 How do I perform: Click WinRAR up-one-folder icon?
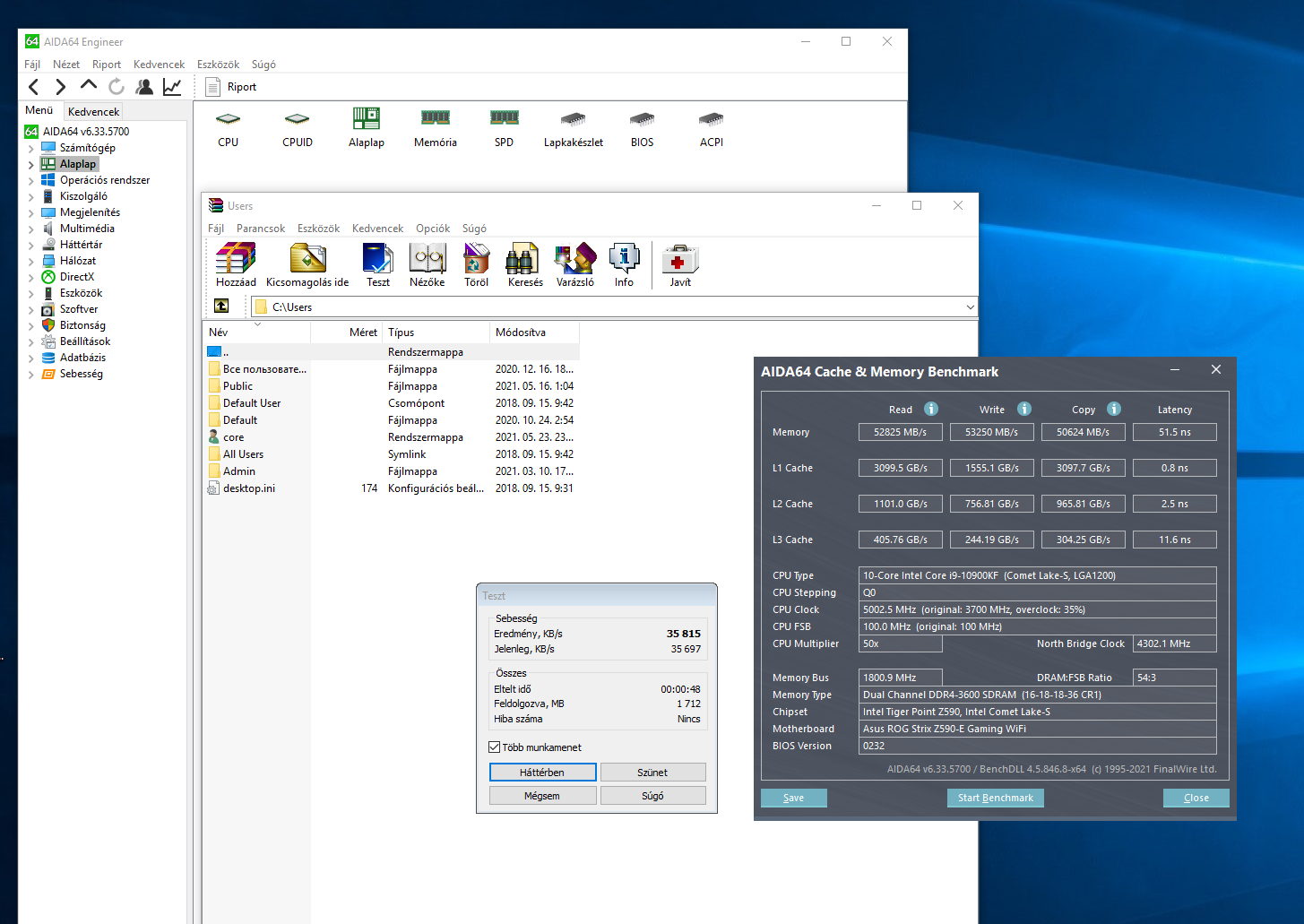point(221,307)
